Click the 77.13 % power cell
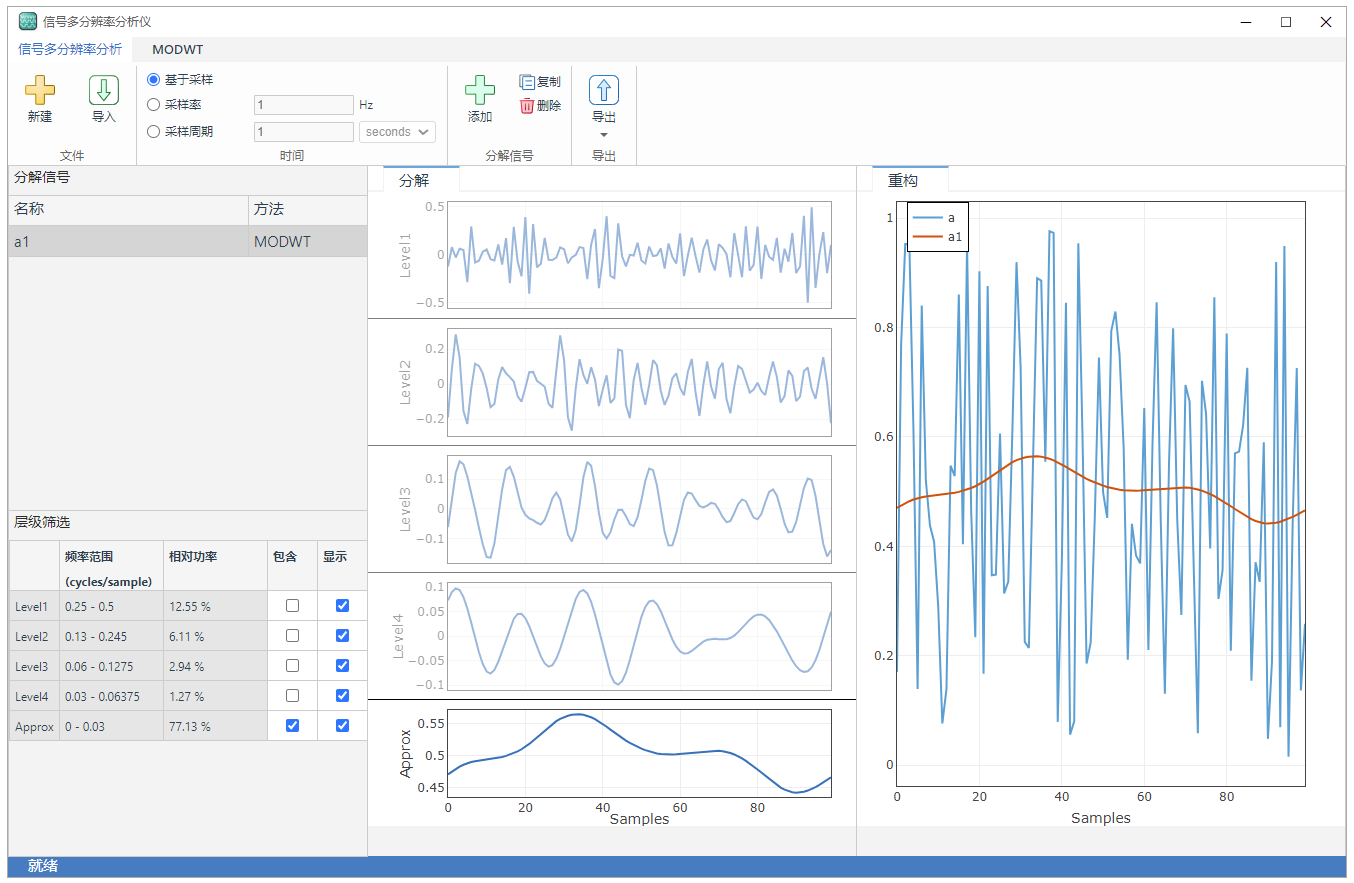1354x883 pixels. pyautogui.click(x=215, y=726)
